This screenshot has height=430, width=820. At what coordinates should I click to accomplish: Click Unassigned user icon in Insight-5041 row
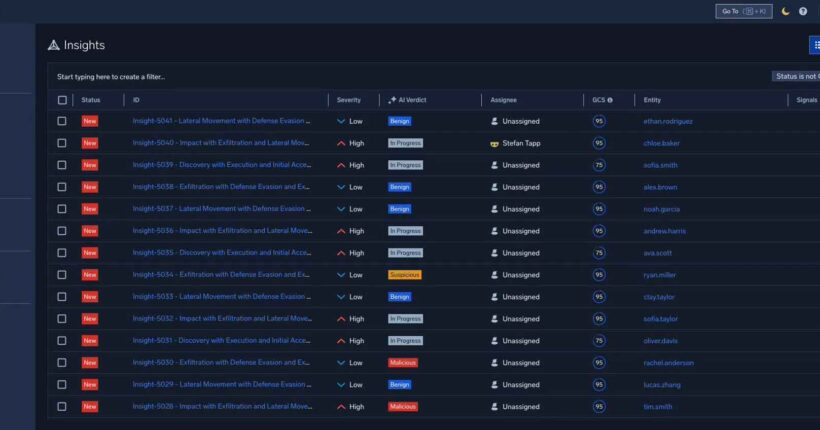pos(494,121)
